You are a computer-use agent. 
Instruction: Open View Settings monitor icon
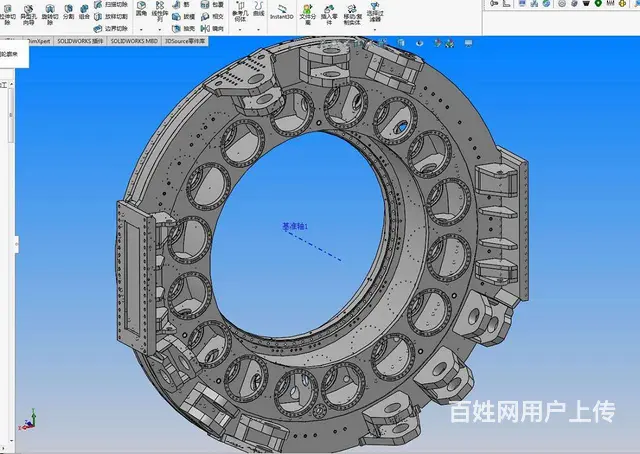[468, 43]
